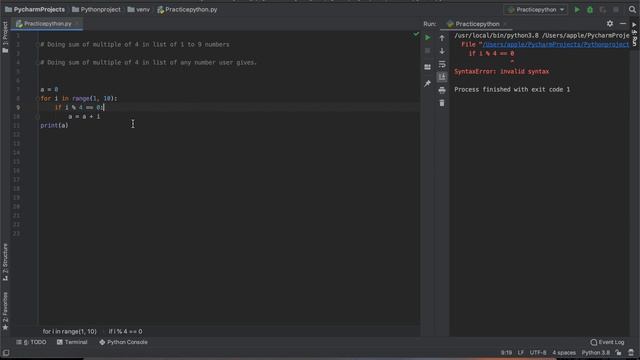
Task: Click 'Process finished with exit code 1' text
Action: click(512, 89)
